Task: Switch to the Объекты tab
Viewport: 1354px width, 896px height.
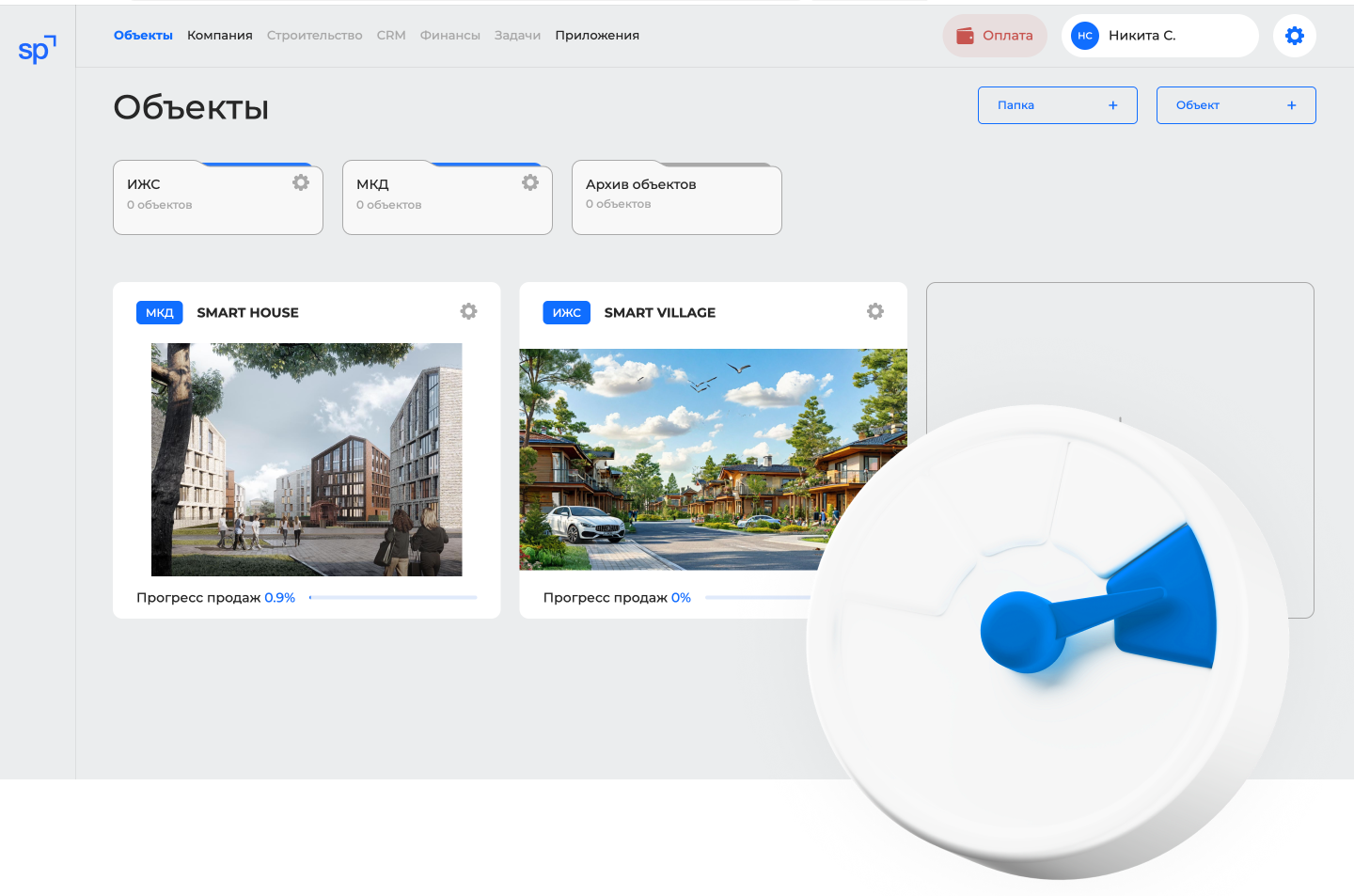Action: [143, 36]
